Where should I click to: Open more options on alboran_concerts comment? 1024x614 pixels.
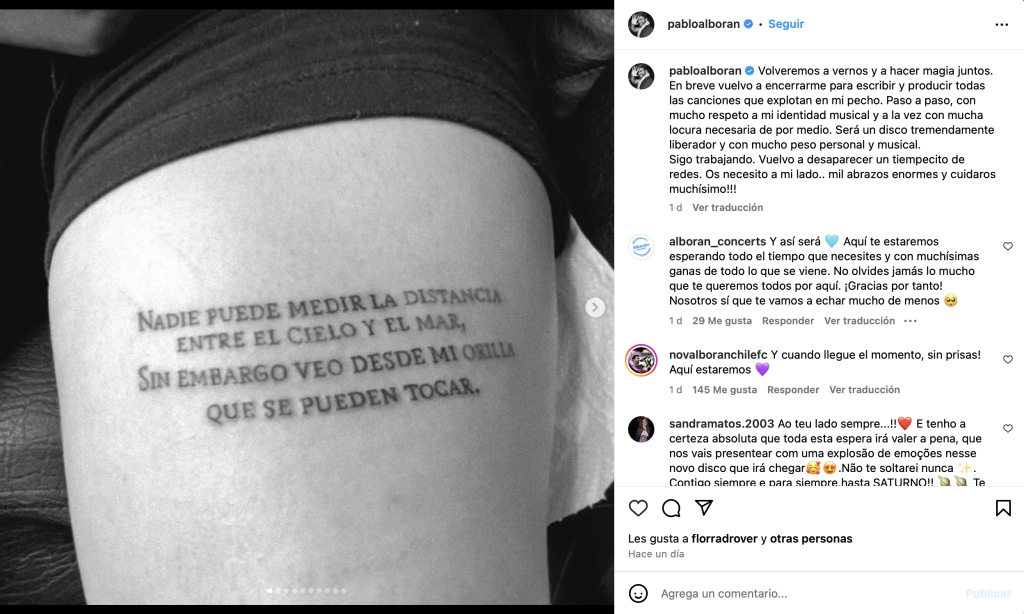pyautogui.click(x=910, y=321)
